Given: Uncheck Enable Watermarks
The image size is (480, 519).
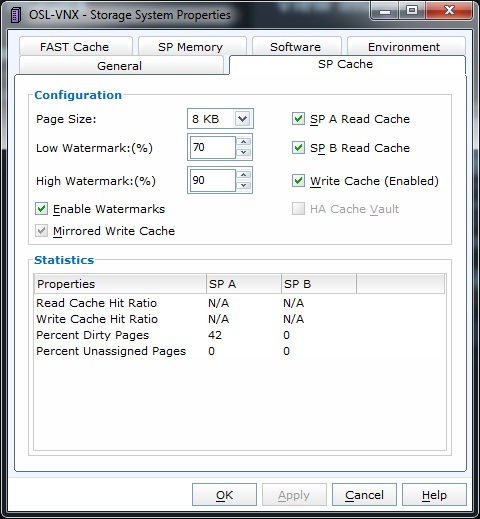Looking at the screenshot, I should [x=42, y=209].
